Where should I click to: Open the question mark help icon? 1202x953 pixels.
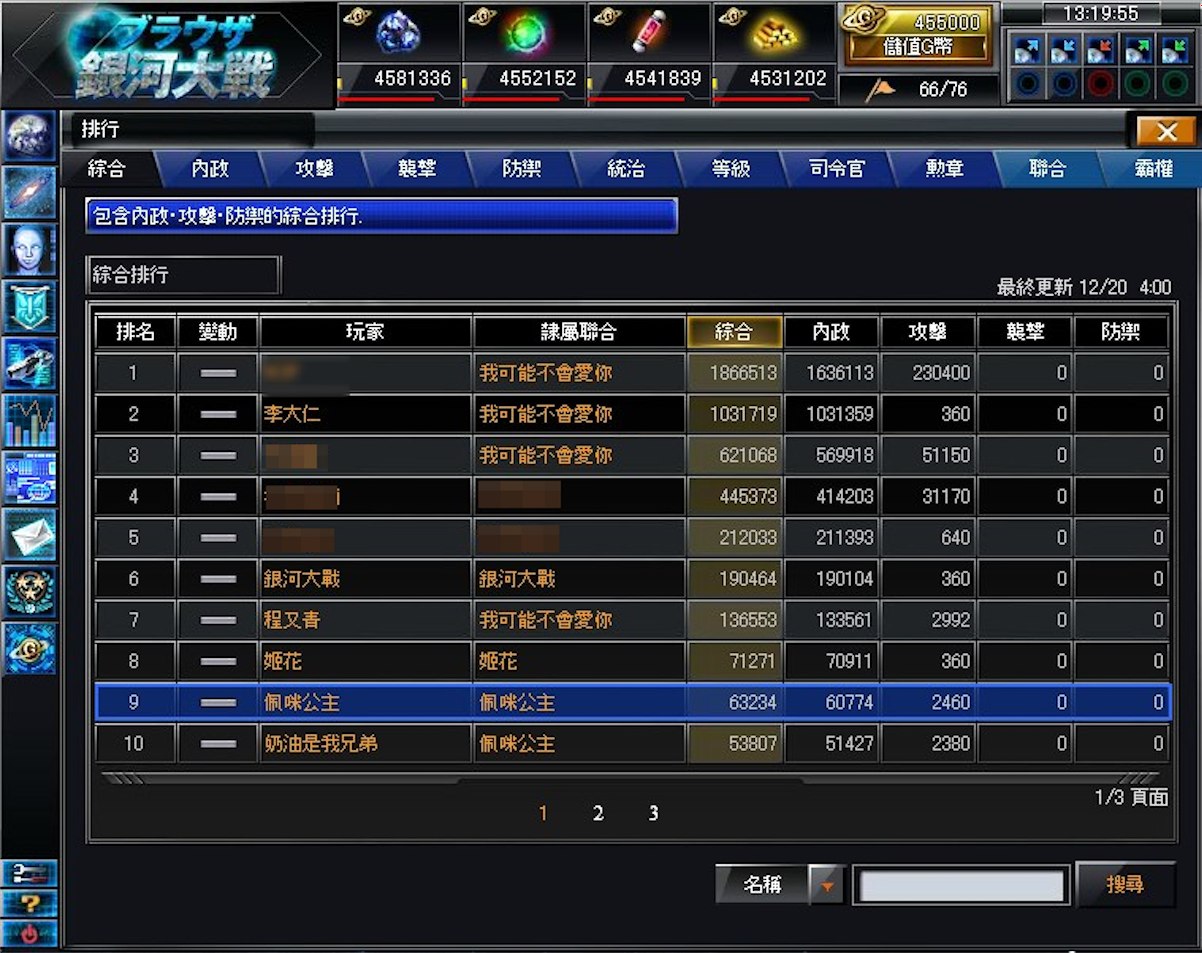click(x=29, y=903)
